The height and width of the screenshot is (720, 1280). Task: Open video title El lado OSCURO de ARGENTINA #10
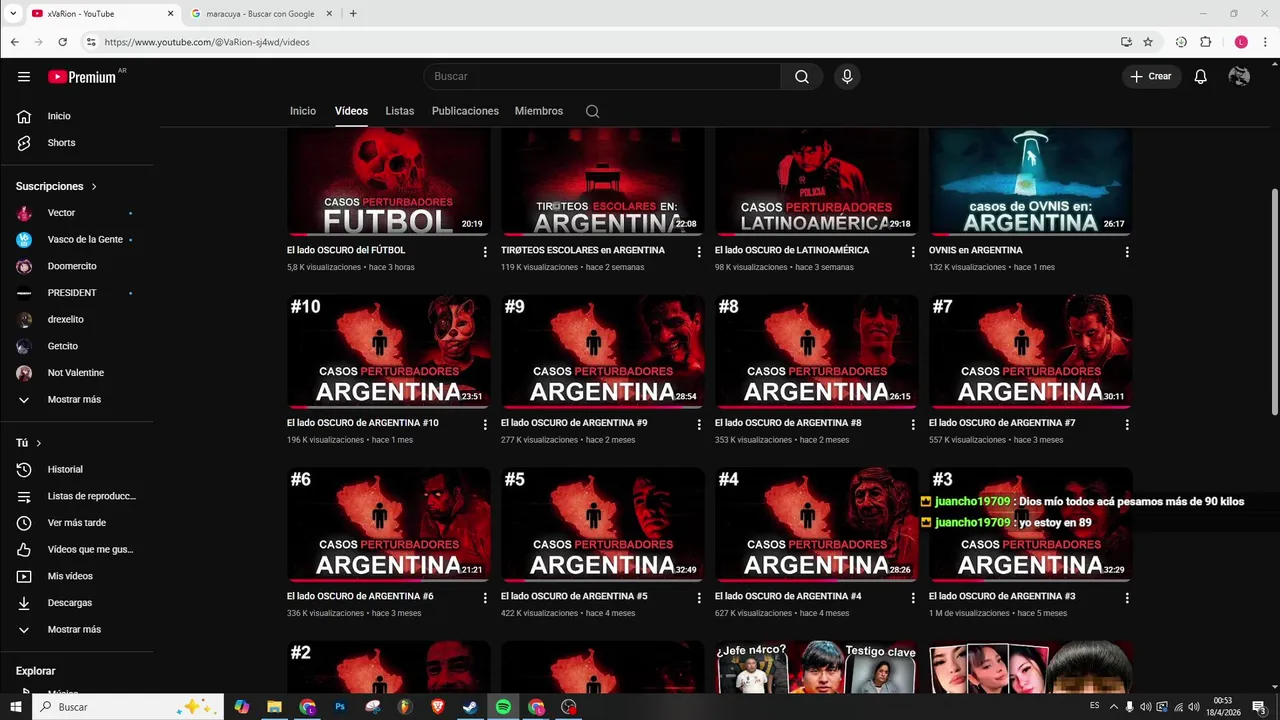pyautogui.click(x=363, y=423)
